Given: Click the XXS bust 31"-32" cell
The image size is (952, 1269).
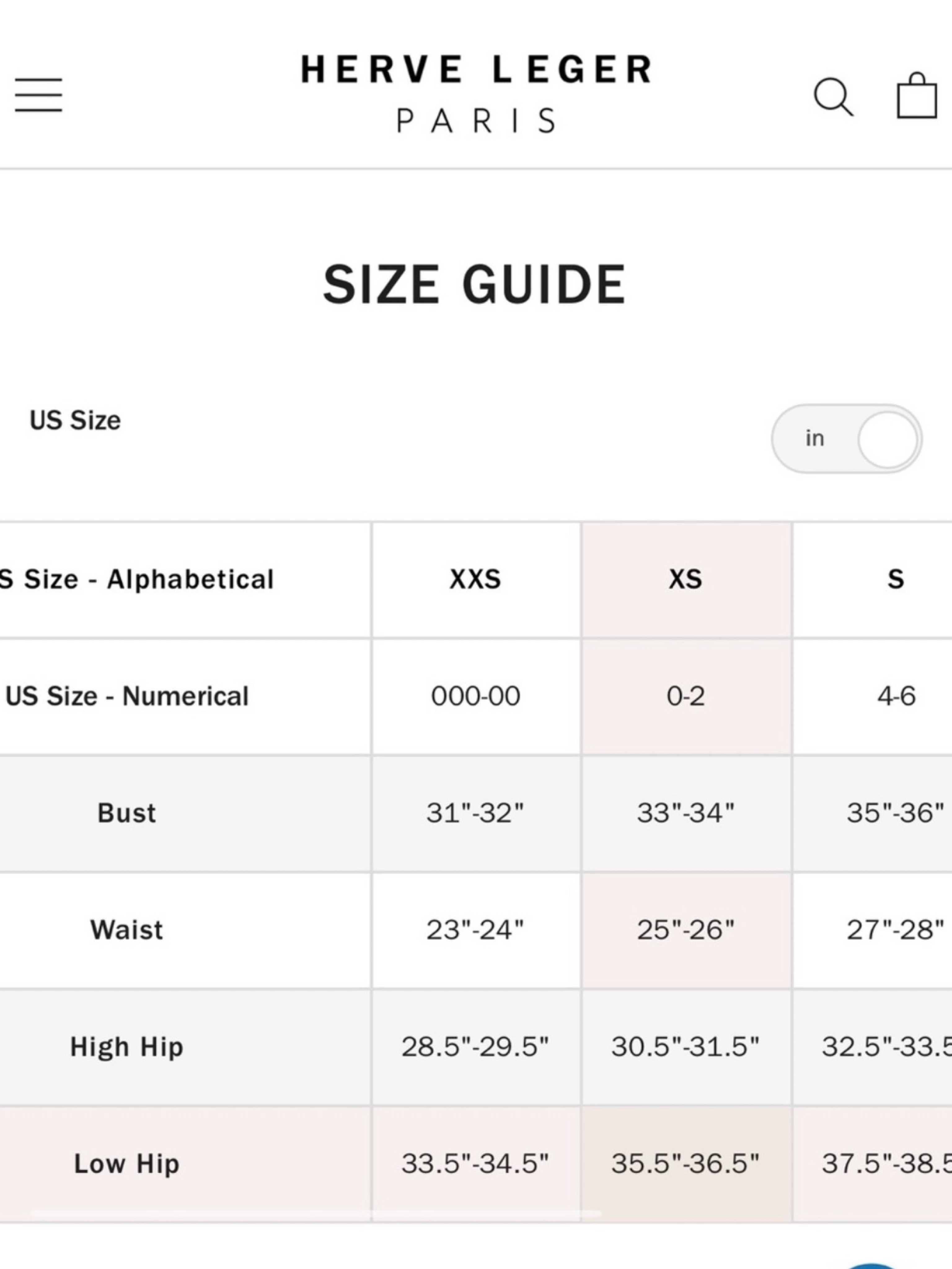Looking at the screenshot, I should point(476,813).
